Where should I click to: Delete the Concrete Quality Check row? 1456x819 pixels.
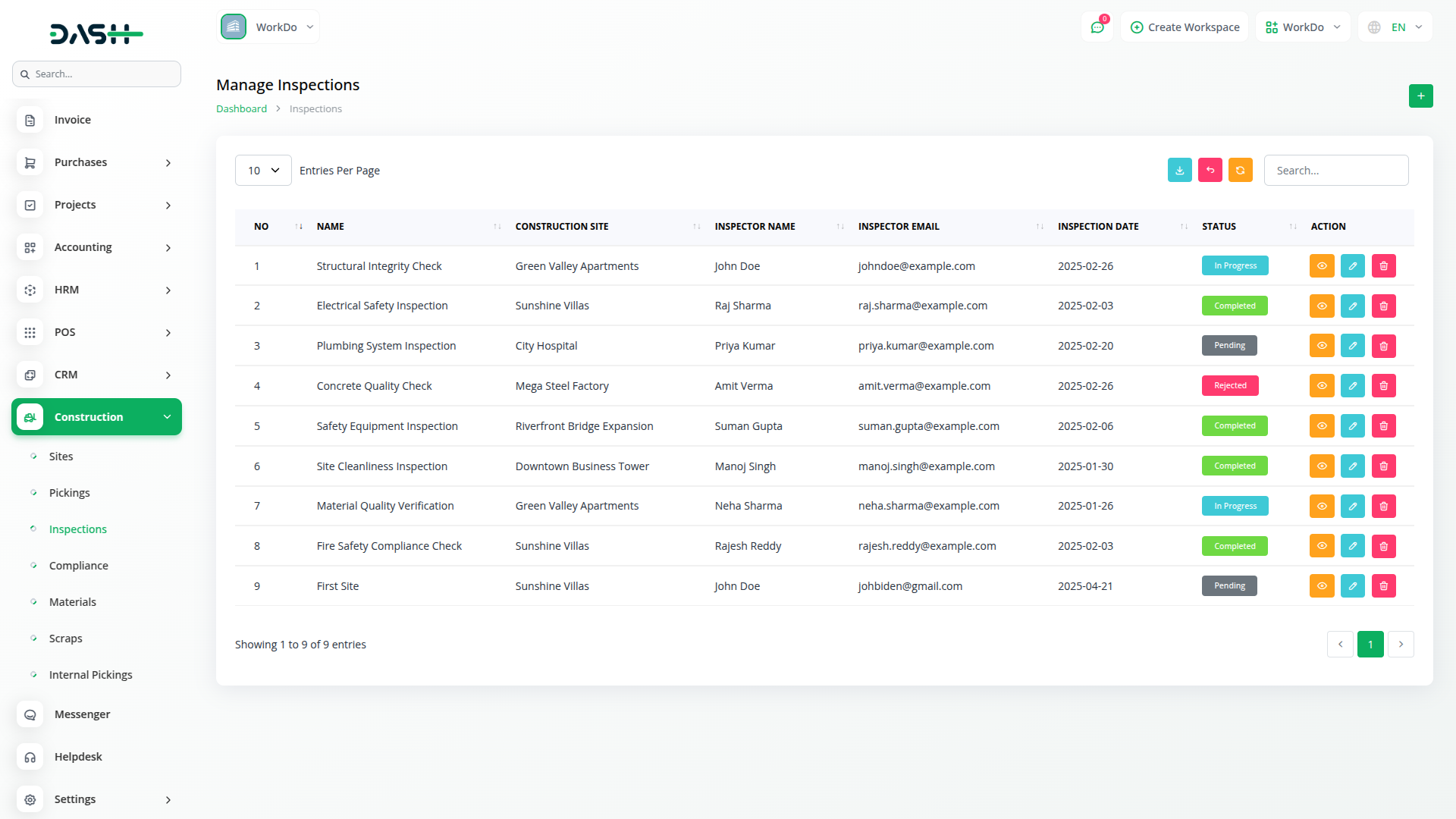(x=1383, y=386)
